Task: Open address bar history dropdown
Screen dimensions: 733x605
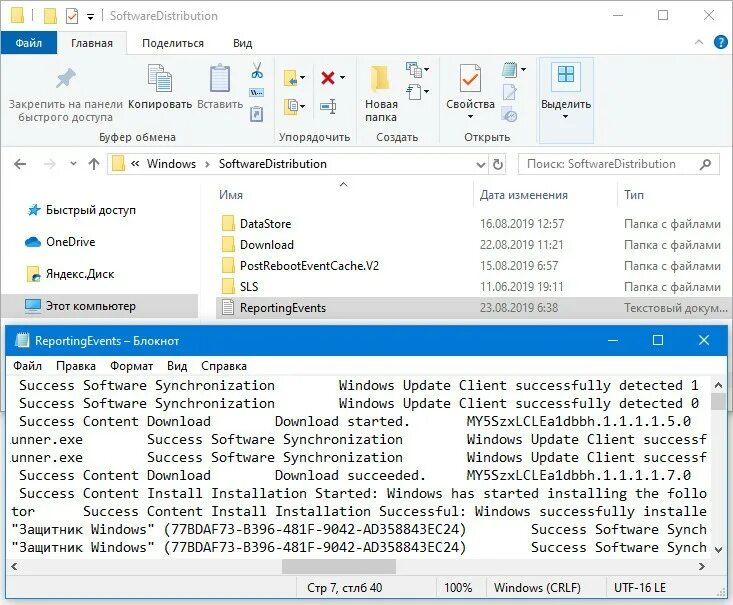Action: coord(481,164)
